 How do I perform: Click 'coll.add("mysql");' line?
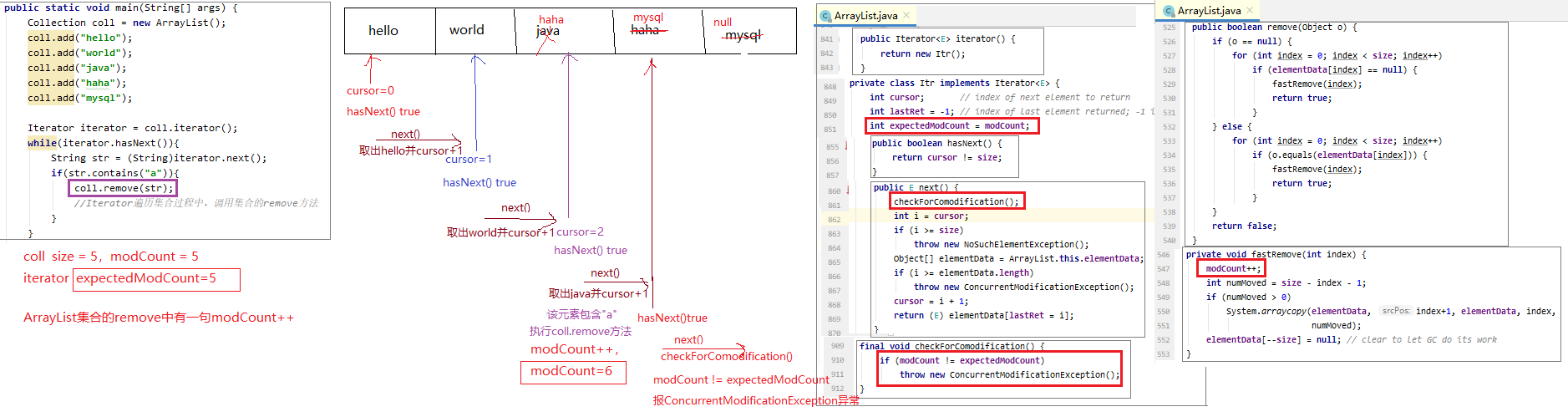click(x=79, y=98)
